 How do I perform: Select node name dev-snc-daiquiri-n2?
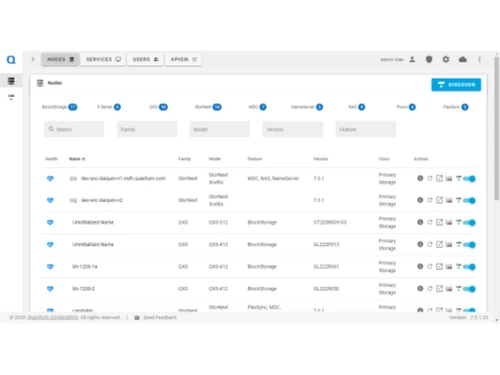coord(102,200)
